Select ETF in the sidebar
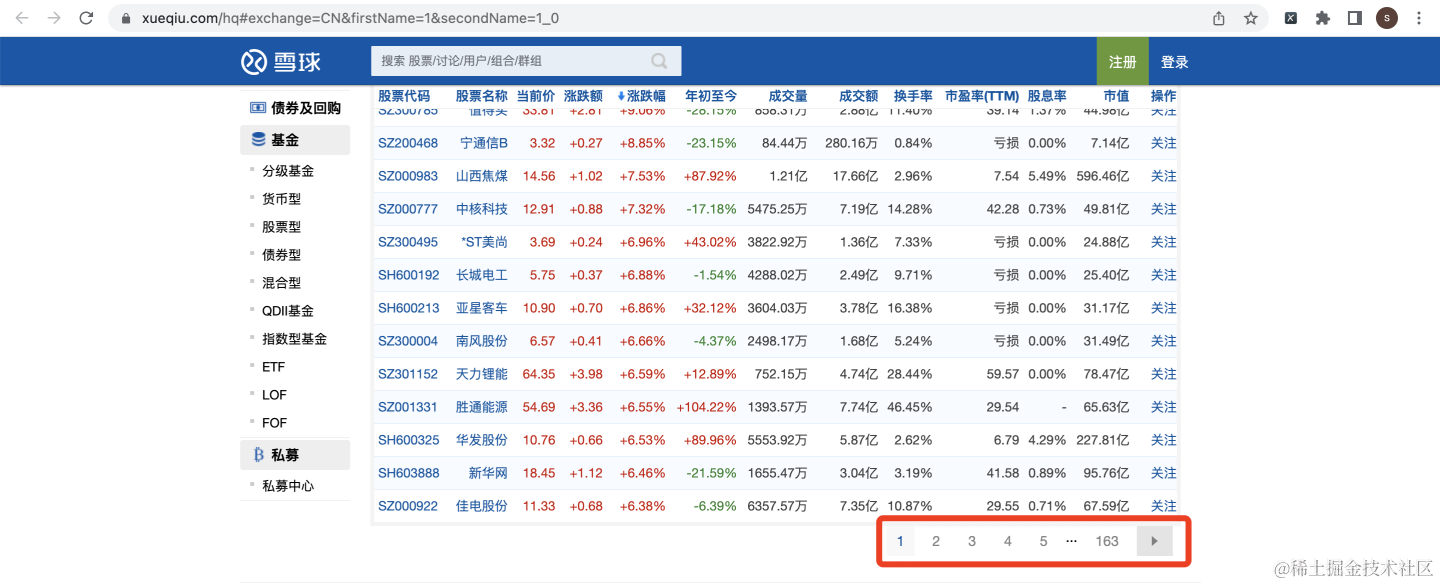1440x585 pixels. click(273, 367)
